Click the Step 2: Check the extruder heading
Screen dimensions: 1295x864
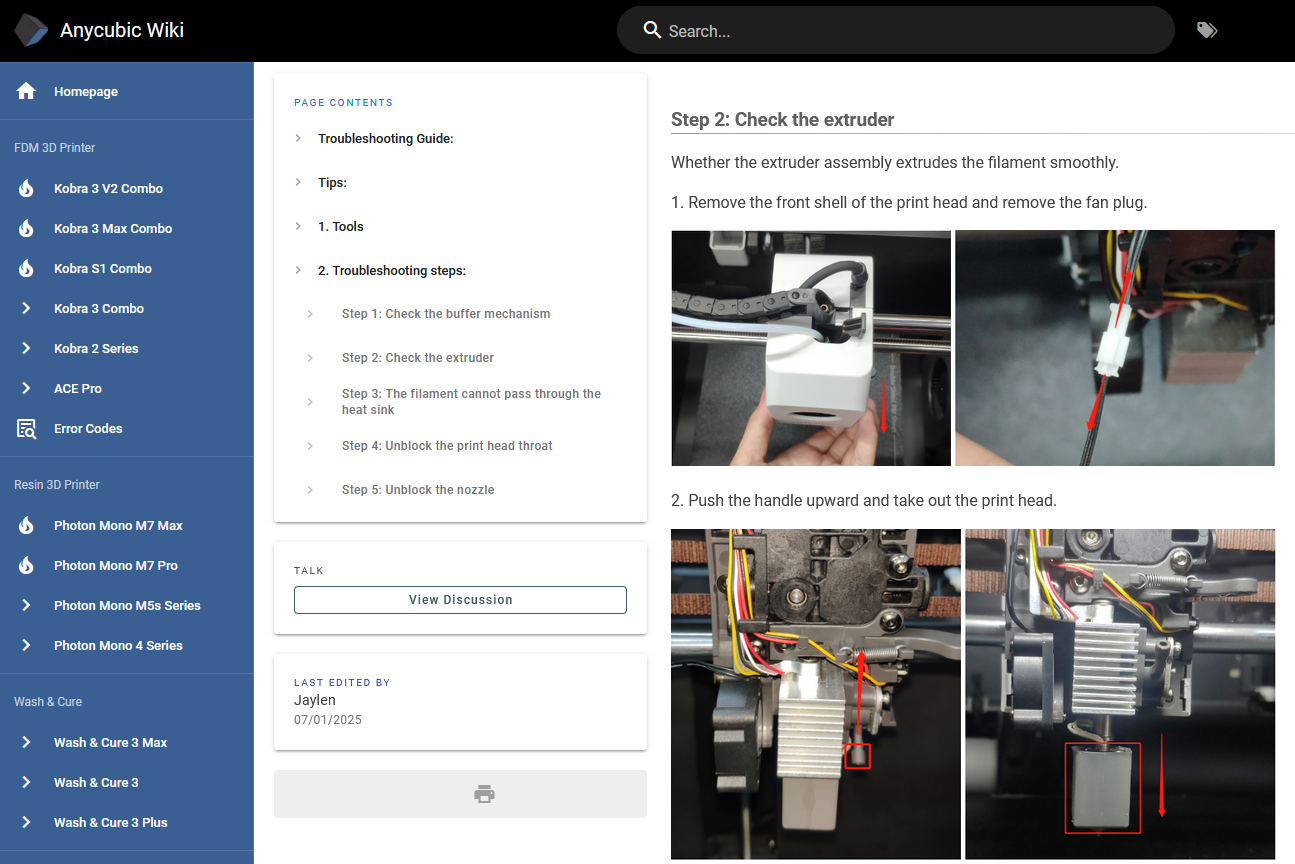click(782, 120)
